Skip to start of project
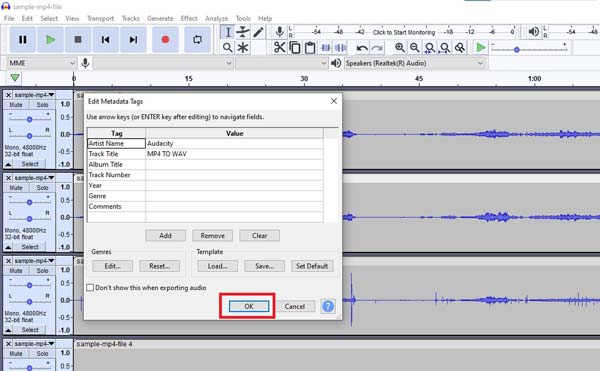The width and height of the screenshot is (600, 371). [105, 39]
